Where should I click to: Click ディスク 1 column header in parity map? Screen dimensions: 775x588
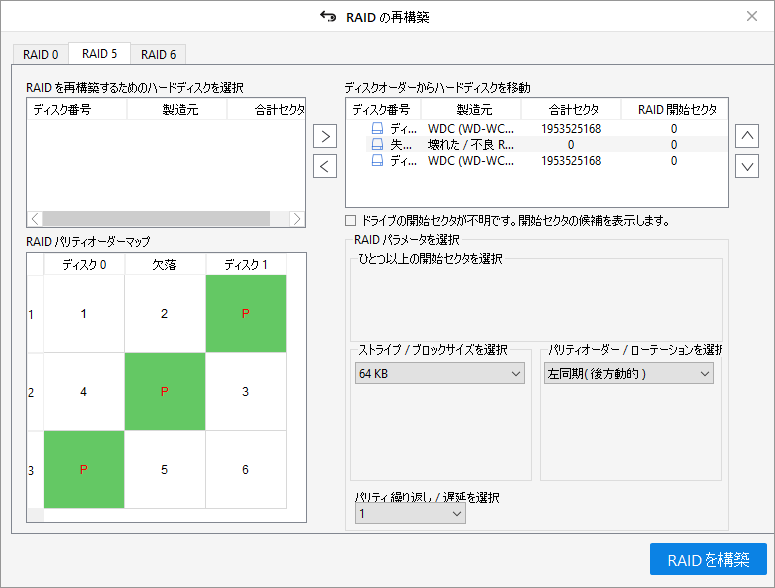(x=246, y=264)
